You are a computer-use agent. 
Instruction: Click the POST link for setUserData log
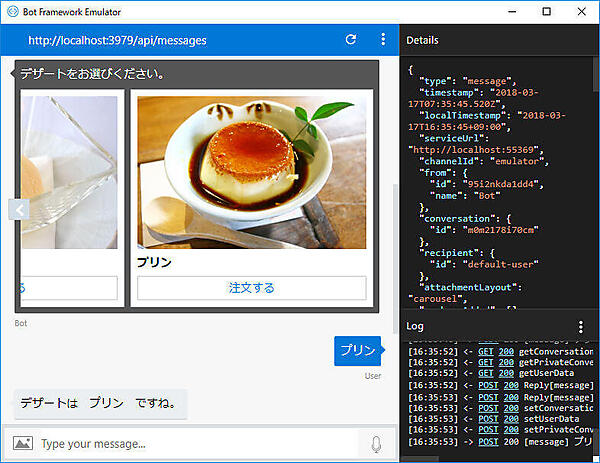pyautogui.click(x=488, y=419)
